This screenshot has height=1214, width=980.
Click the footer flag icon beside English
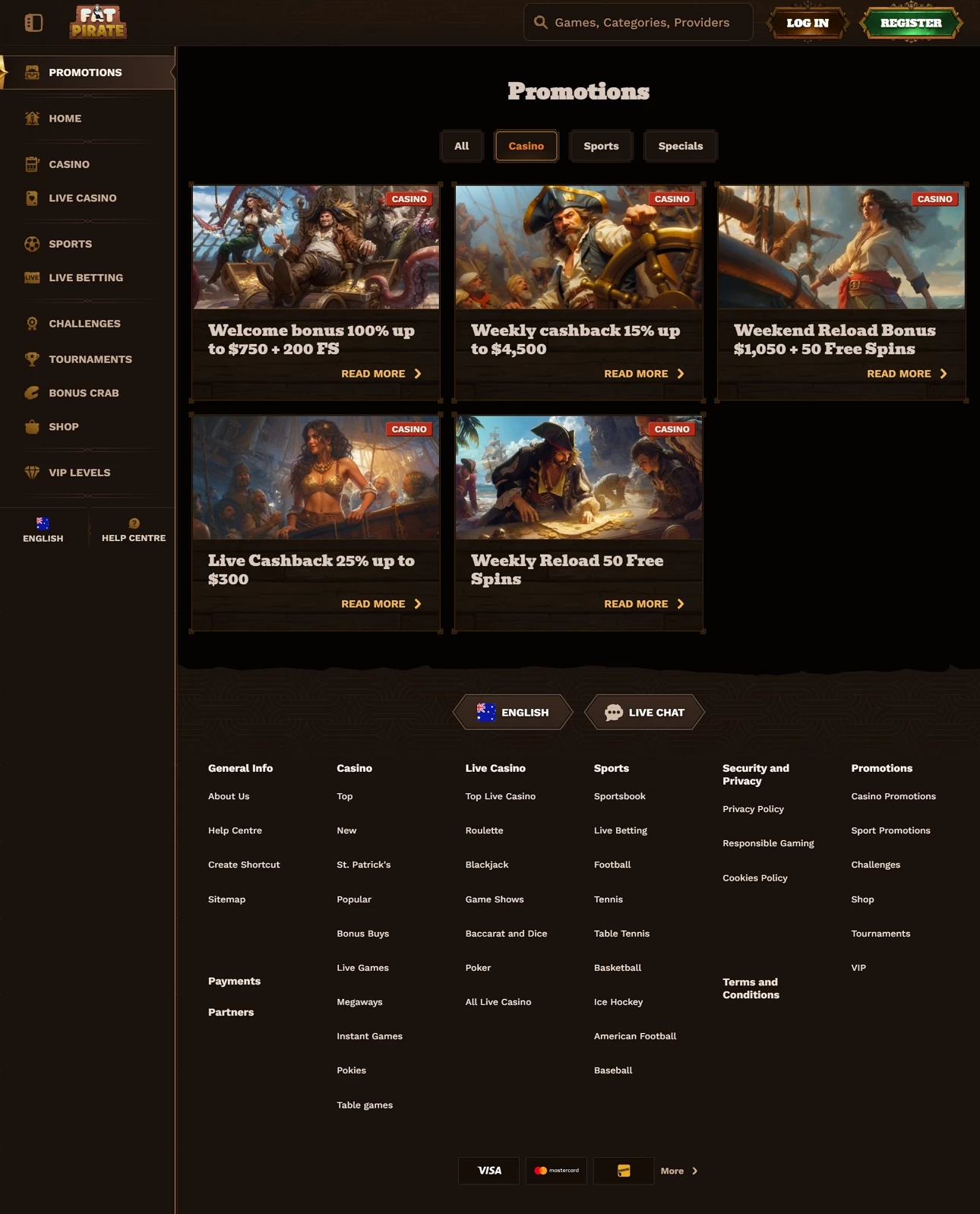[486, 713]
